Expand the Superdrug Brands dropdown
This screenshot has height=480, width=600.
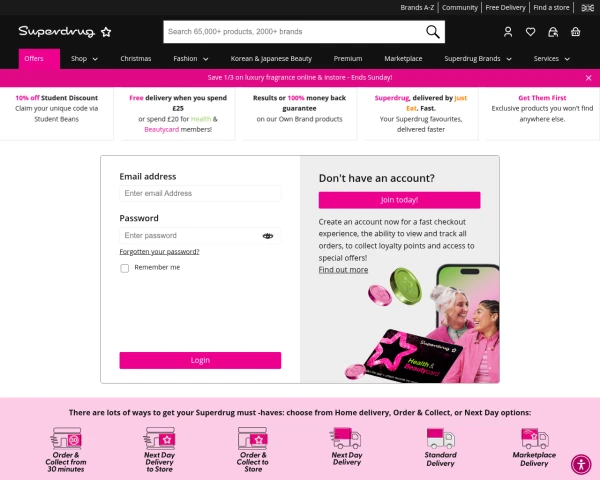[478, 59]
